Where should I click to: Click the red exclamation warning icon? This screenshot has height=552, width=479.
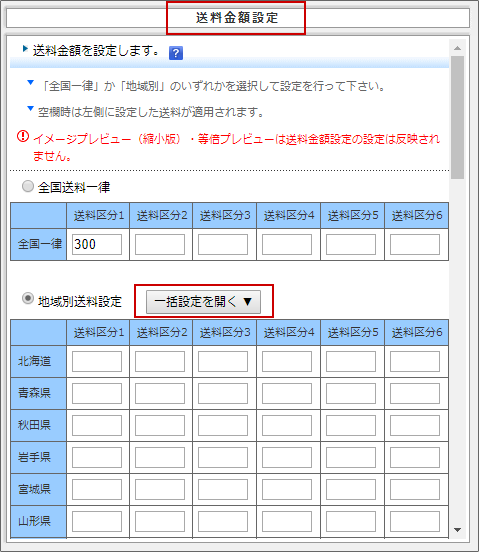pyautogui.click(x=23, y=136)
